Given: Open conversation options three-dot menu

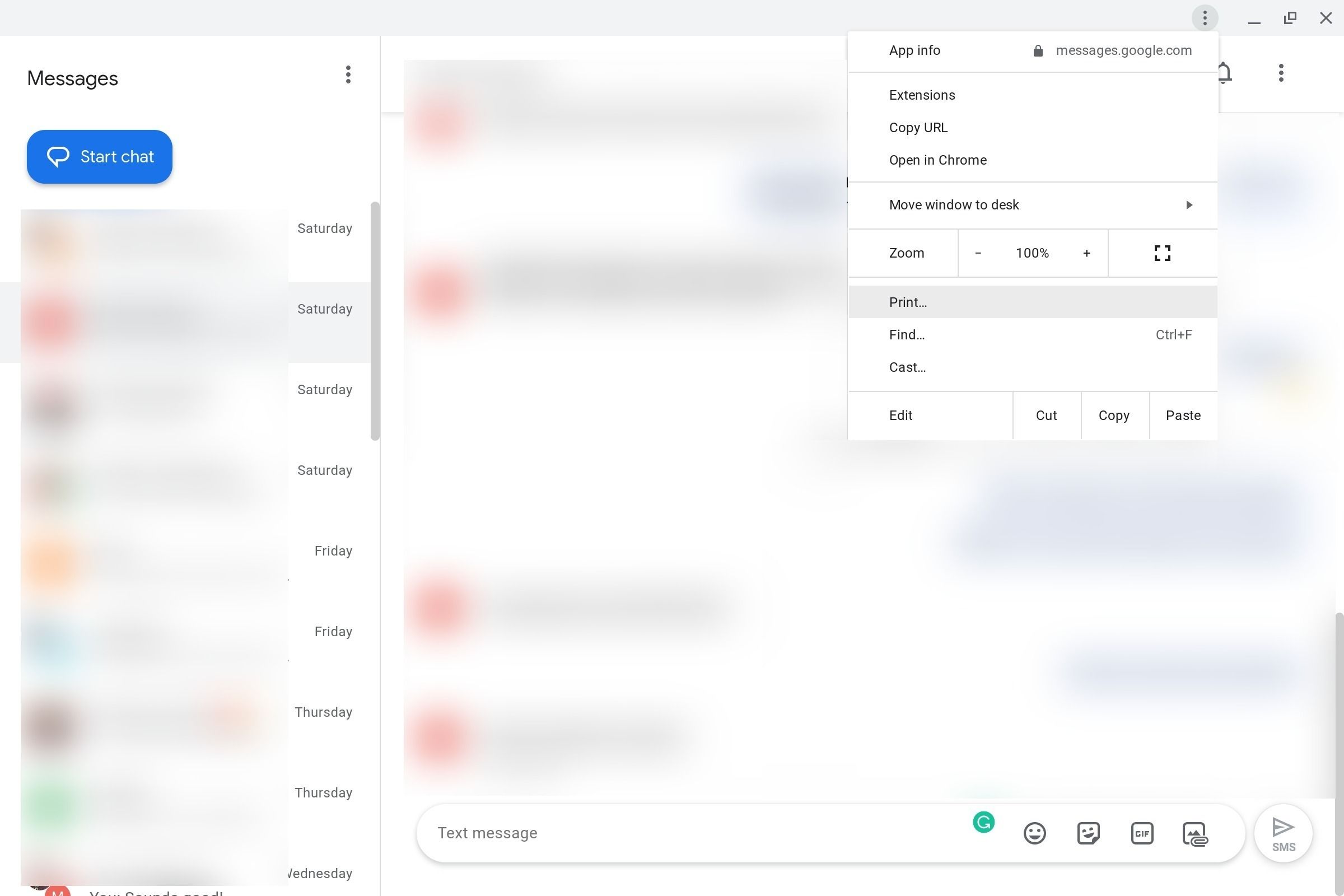Looking at the screenshot, I should 1281,73.
